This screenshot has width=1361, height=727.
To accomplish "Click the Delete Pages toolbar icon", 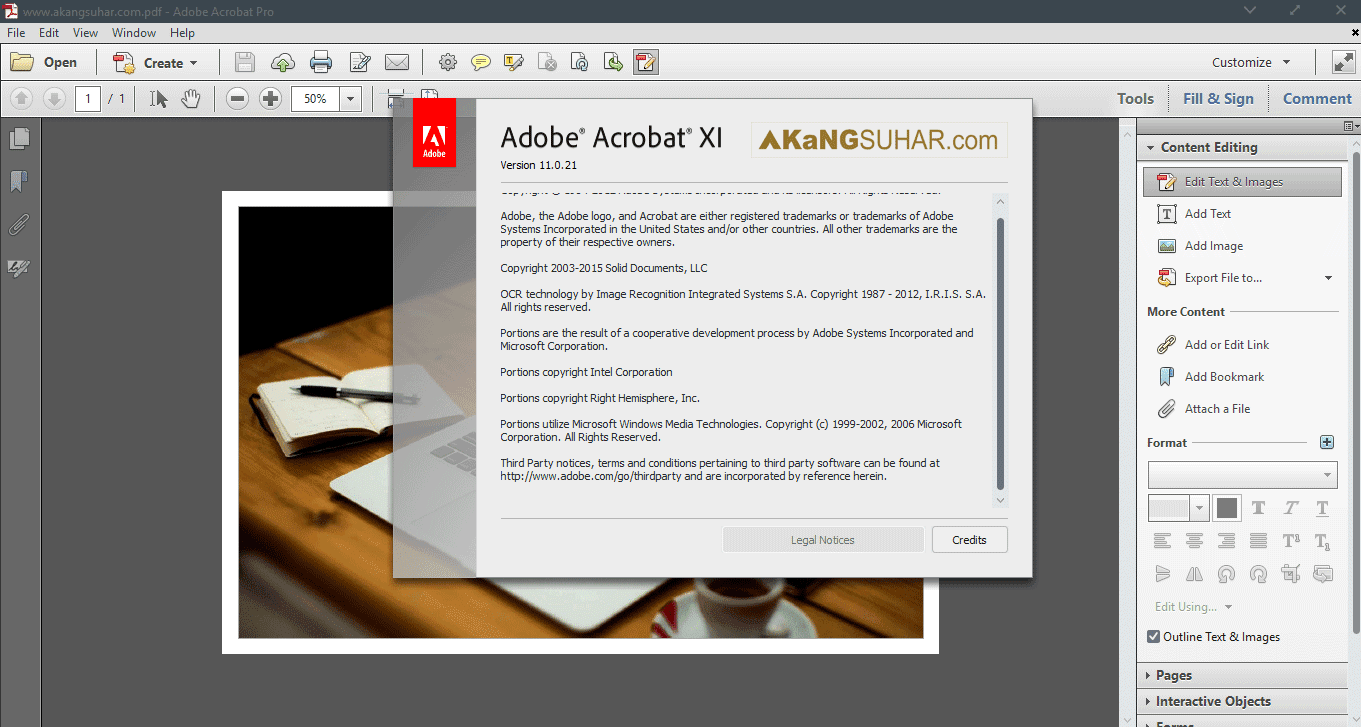I will click(547, 62).
